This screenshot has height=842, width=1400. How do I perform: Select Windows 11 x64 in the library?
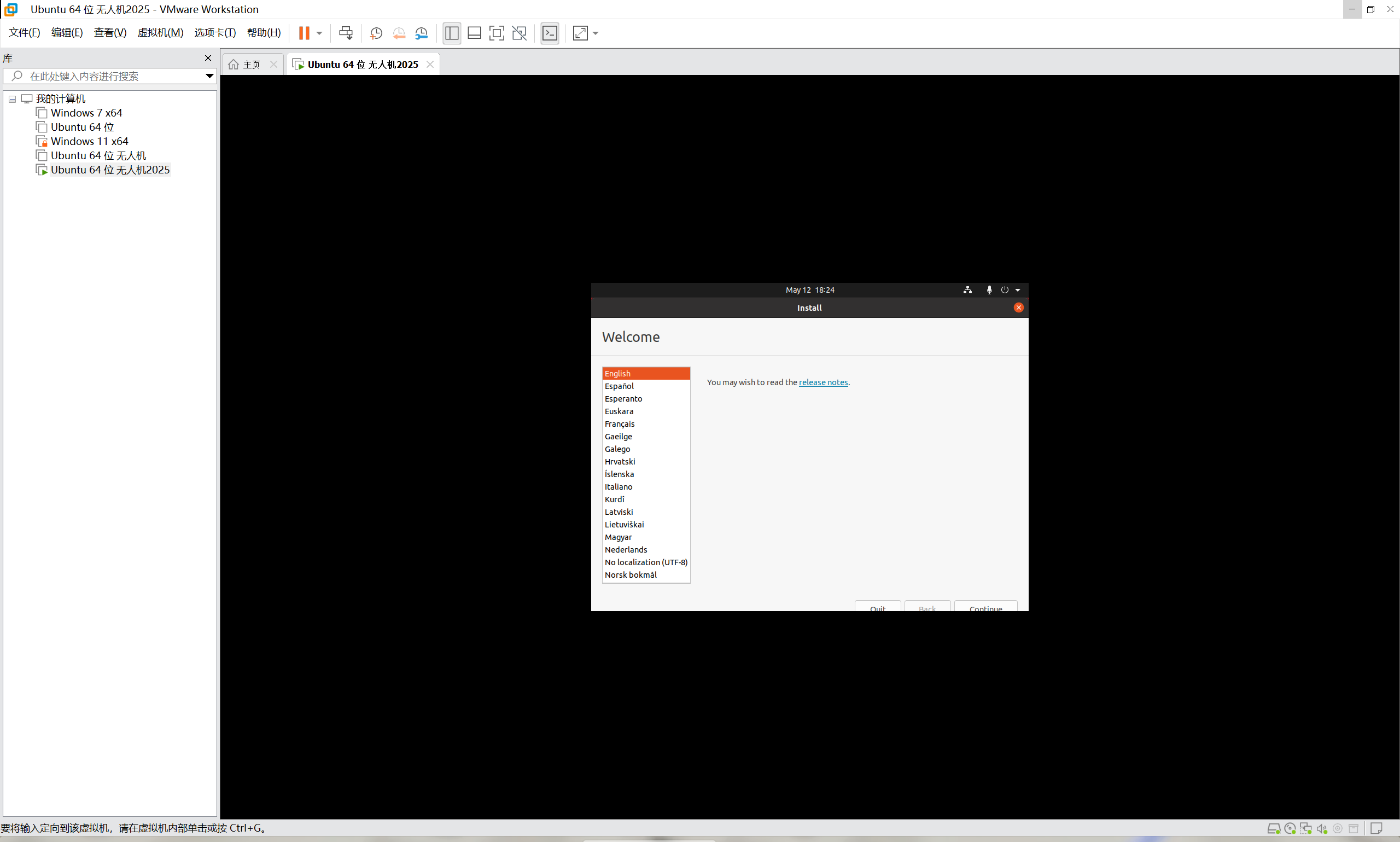(90, 141)
